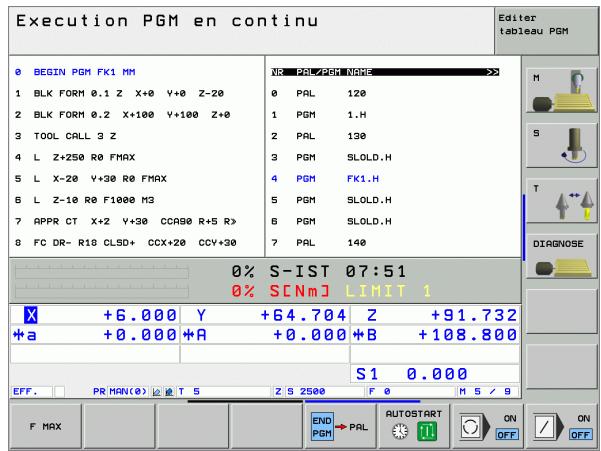Click the second icon before T 5
This screenshot has width=601, height=451.
pyautogui.click(x=169, y=392)
